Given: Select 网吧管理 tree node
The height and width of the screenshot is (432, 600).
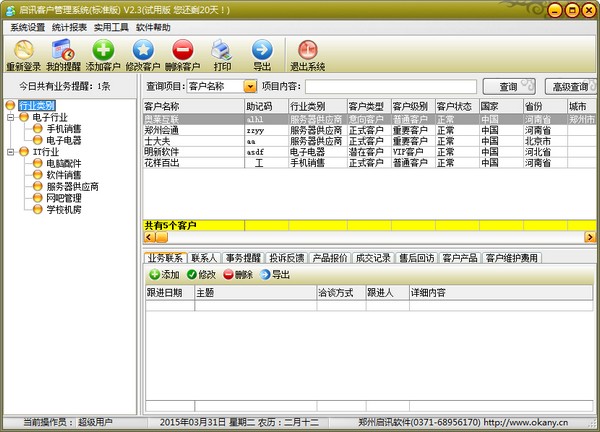Looking at the screenshot, I should tap(64, 198).
